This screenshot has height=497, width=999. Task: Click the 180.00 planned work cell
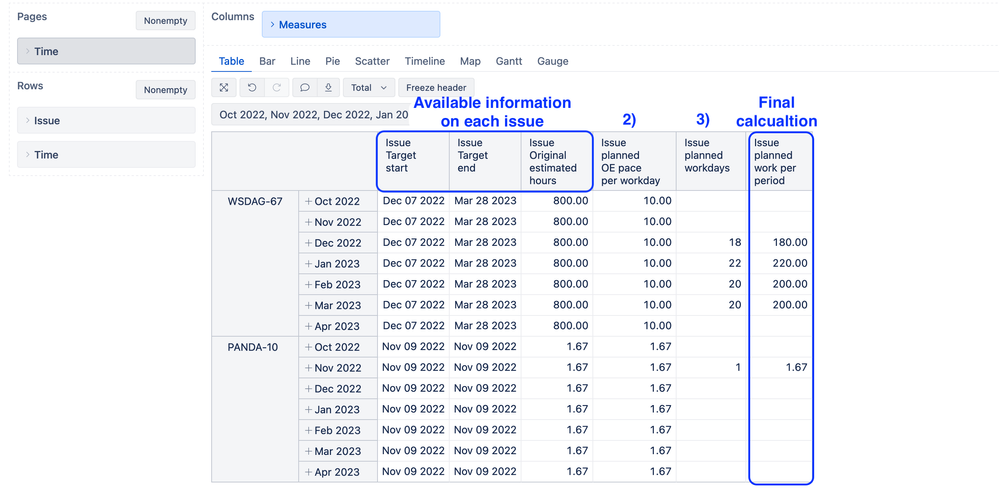[x=780, y=243]
